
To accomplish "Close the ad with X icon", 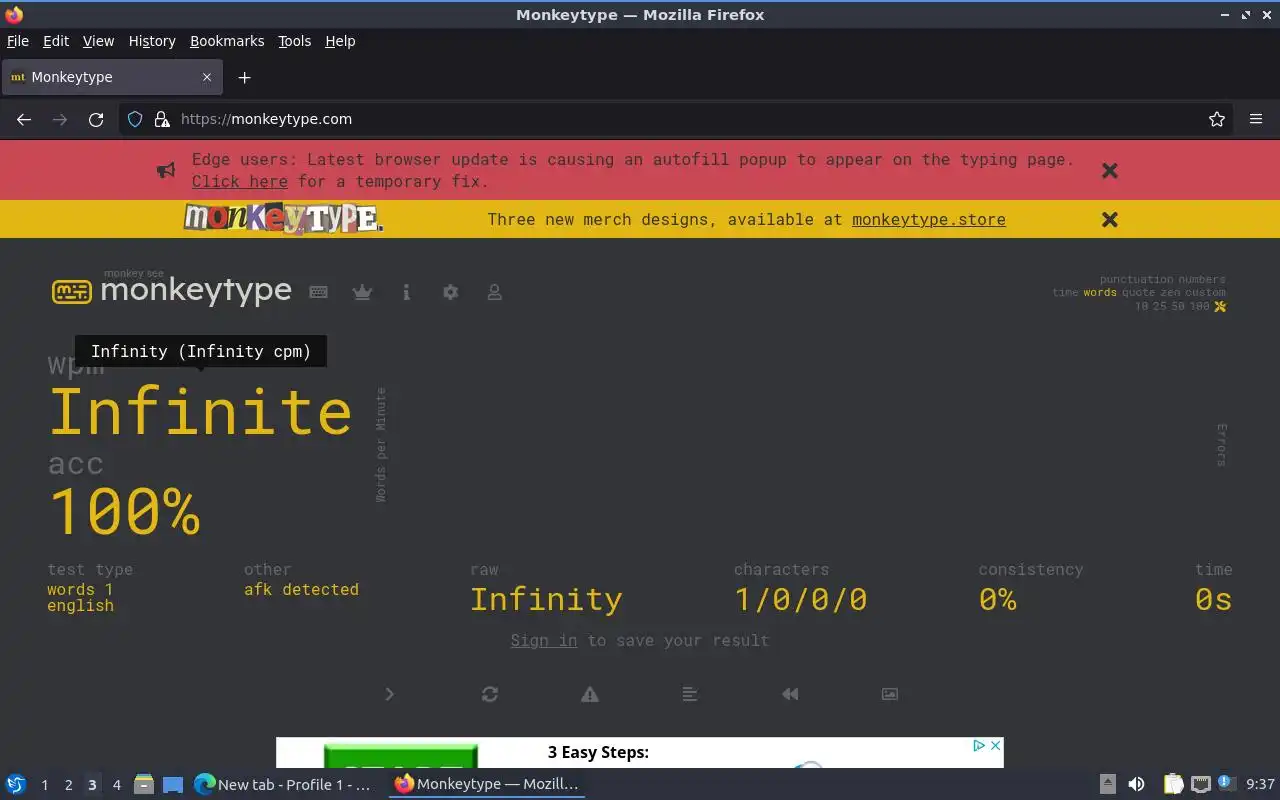I will coord(995,746).
